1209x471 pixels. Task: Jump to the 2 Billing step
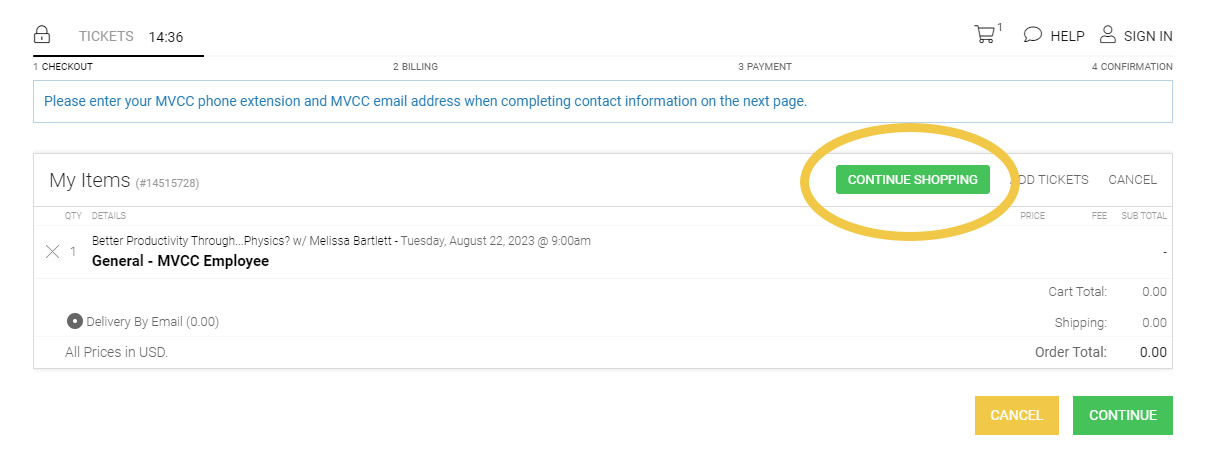coord(415,67)
